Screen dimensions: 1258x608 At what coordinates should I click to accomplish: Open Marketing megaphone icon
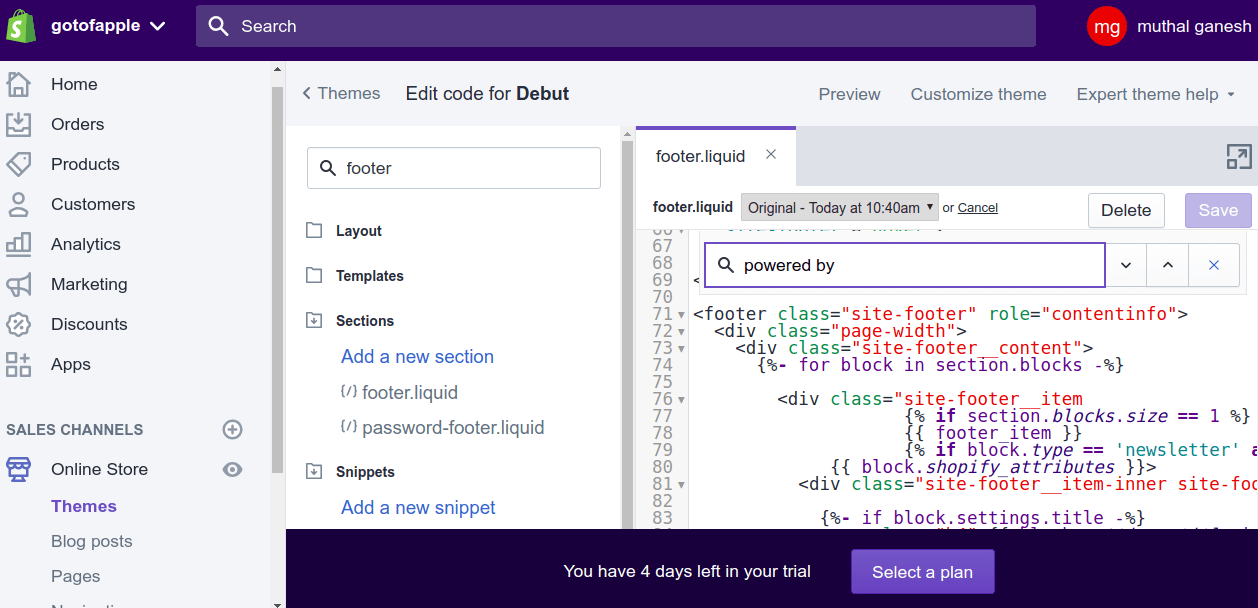19,284
